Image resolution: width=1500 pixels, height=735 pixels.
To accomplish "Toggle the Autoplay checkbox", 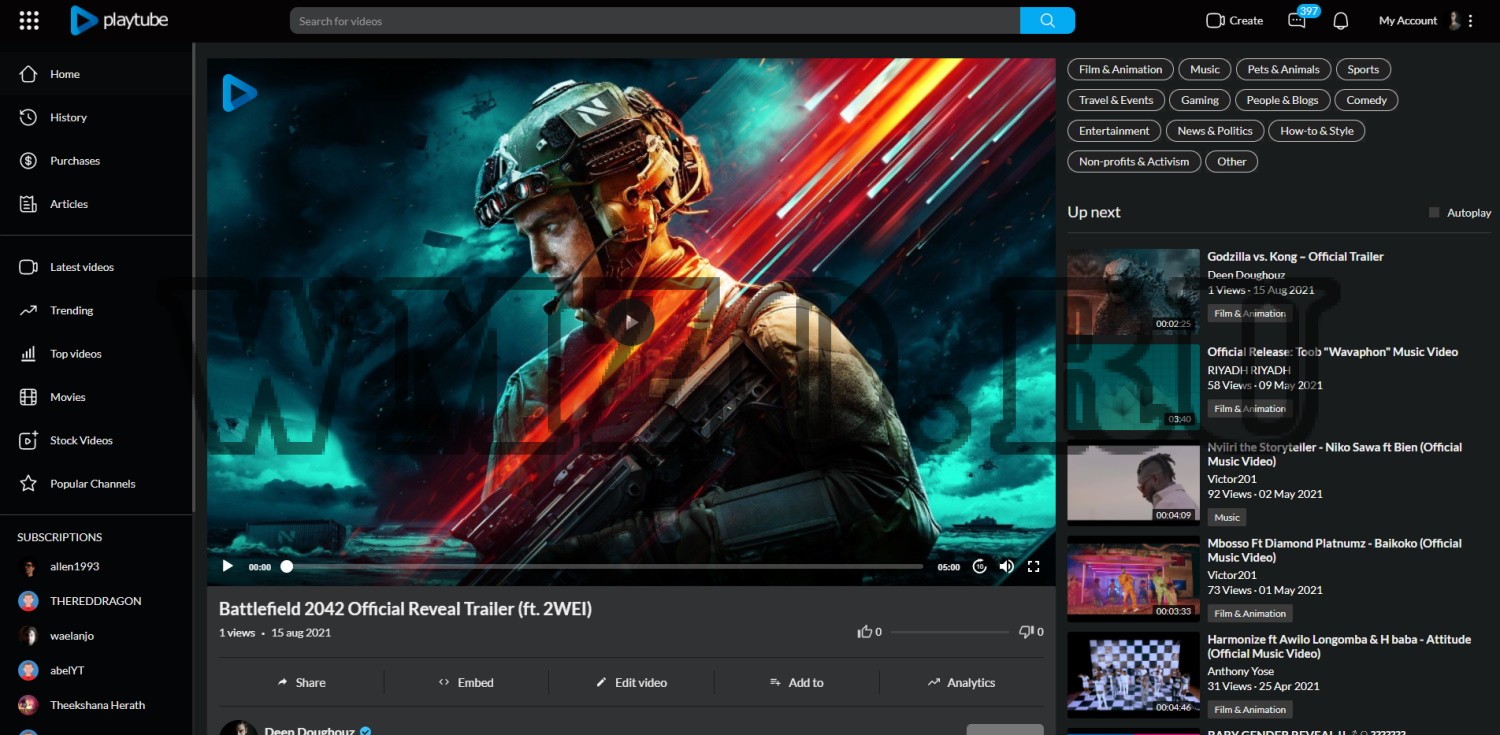I will click(x=1434, y=212).
